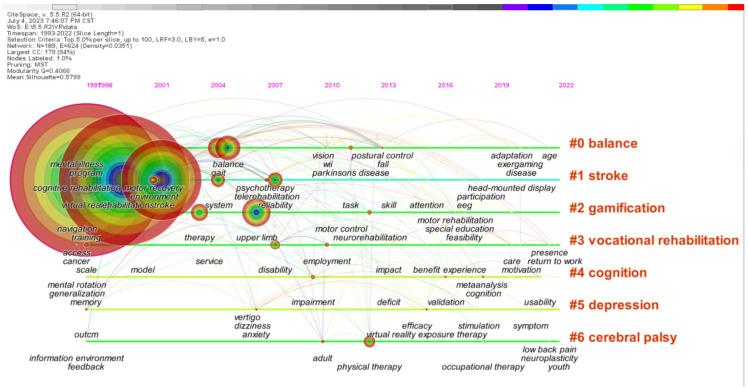Click the #2 gamification cluster label
The width and height of the screenshot is (748, 388).
(617, 208)
